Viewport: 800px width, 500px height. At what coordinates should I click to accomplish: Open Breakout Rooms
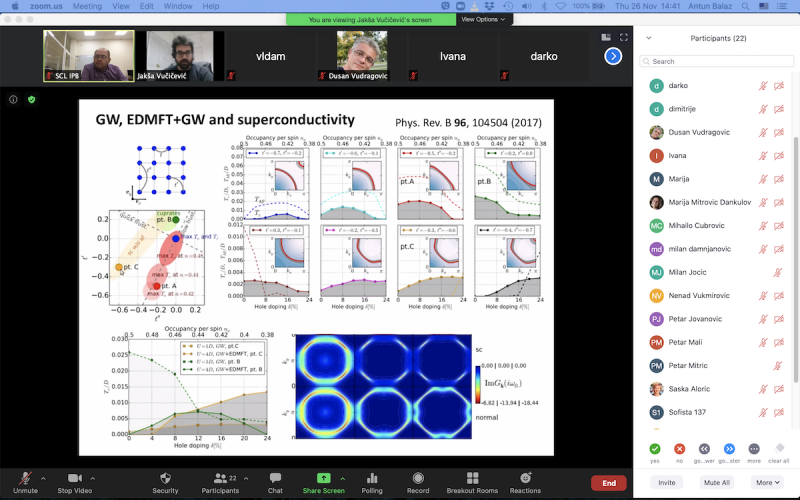[472, 483]
